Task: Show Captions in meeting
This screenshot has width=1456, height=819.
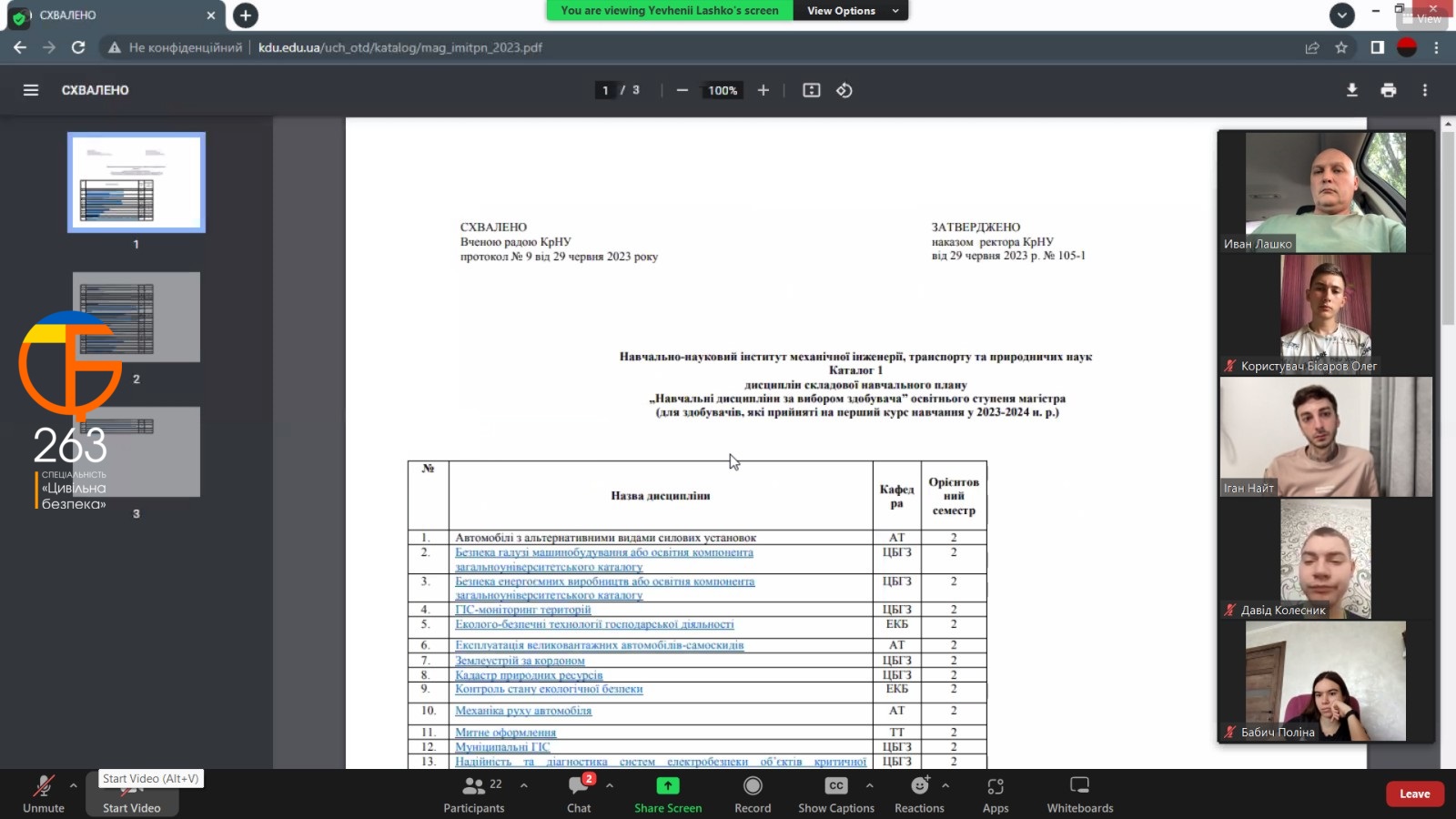Action: [x=836, y=794]
